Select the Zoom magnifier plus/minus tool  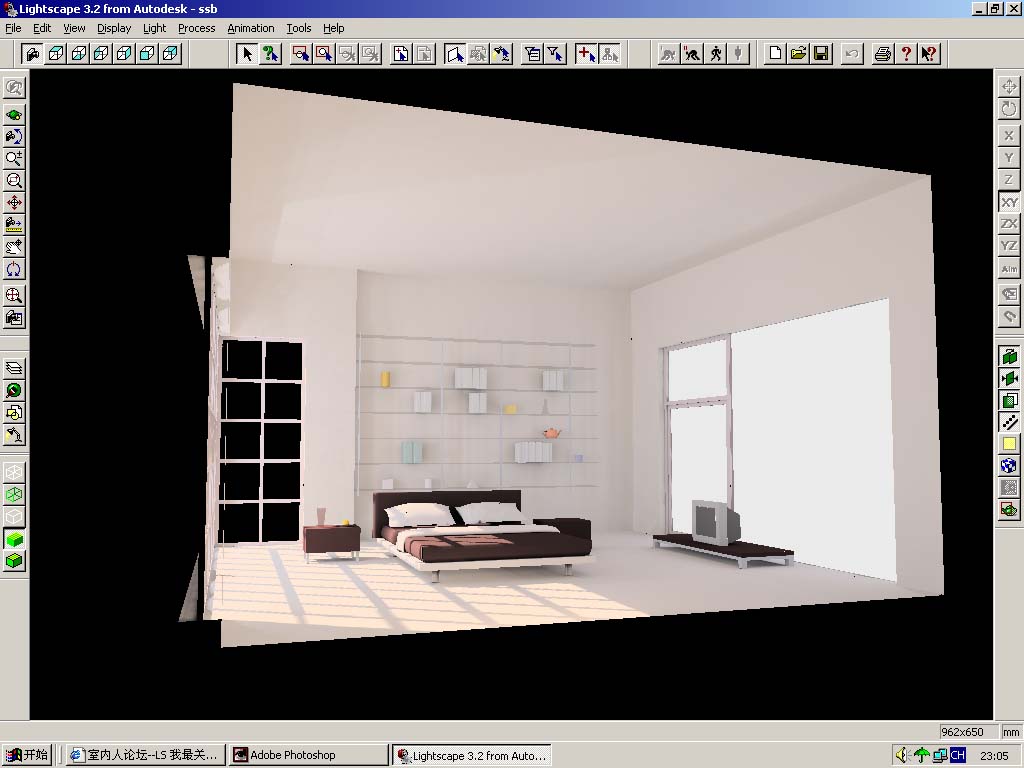pyautogui.click(x=14, y=159)
